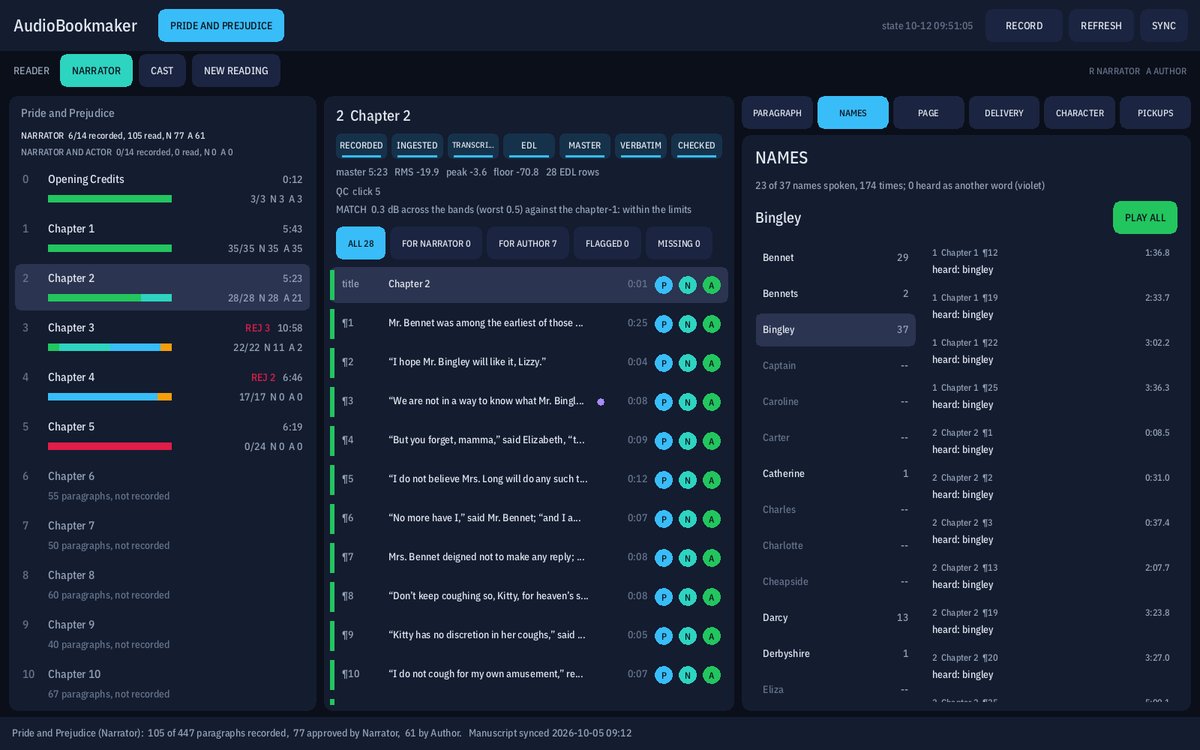
Task: Click the N badge on the ¶7 row
Action: point(688,558)
